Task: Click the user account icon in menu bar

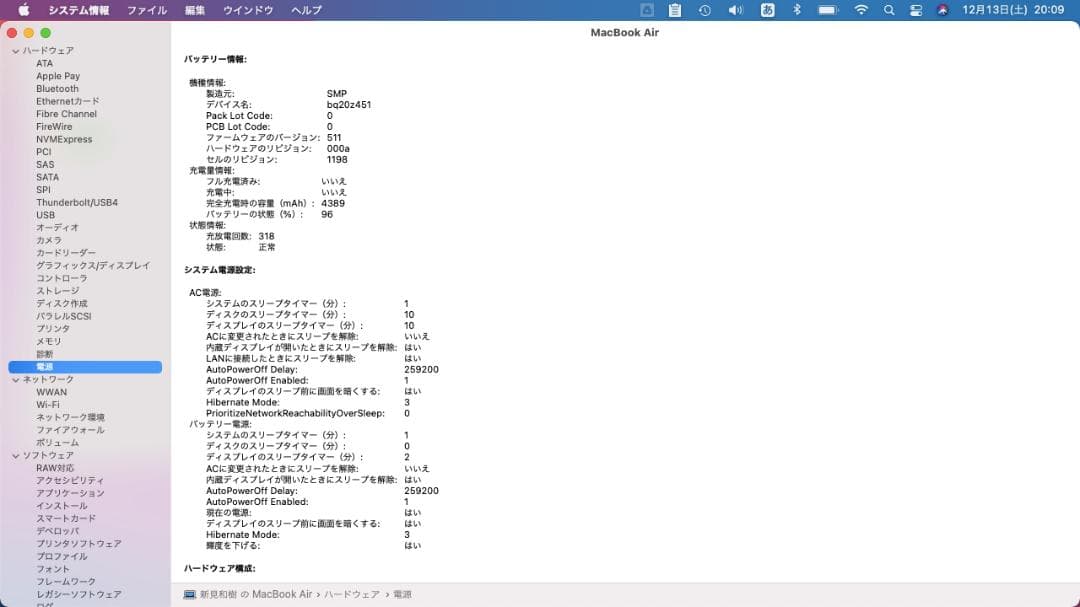Action: tap(943, 9)
